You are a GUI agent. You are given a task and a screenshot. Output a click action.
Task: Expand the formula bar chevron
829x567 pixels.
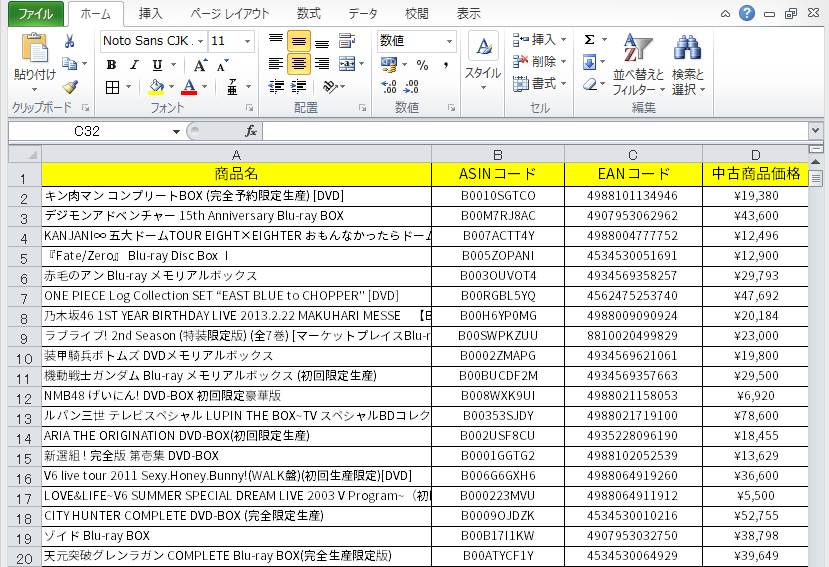click(x=815, y=130)
